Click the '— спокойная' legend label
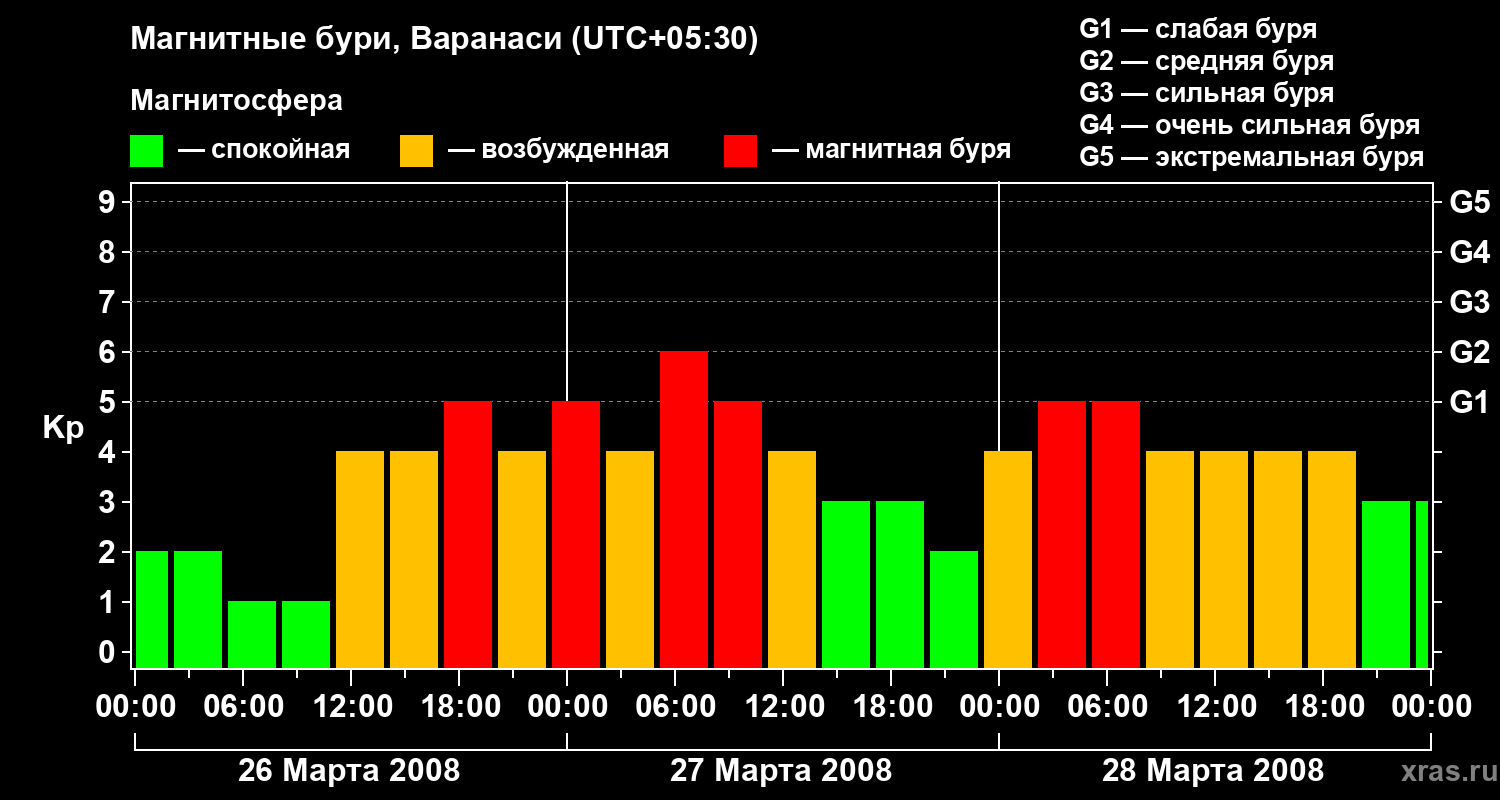 click(x=264, y=150)
